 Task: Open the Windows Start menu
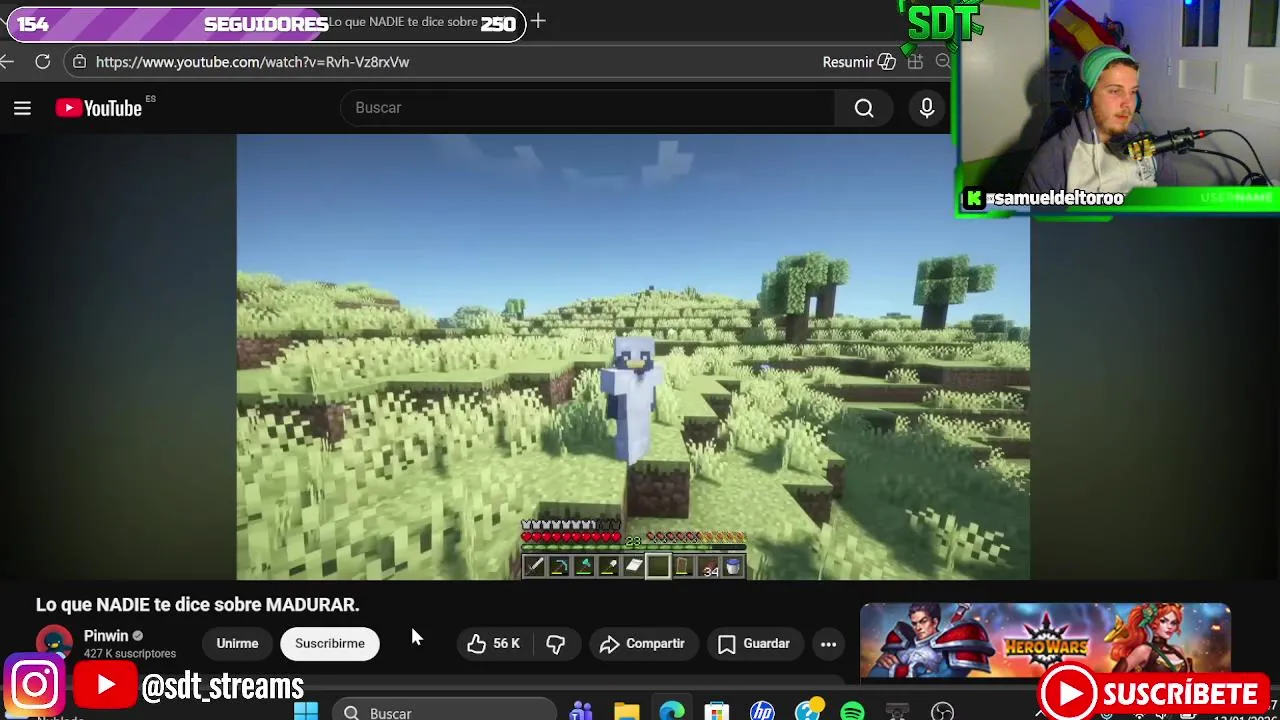[x=306, y=711]
